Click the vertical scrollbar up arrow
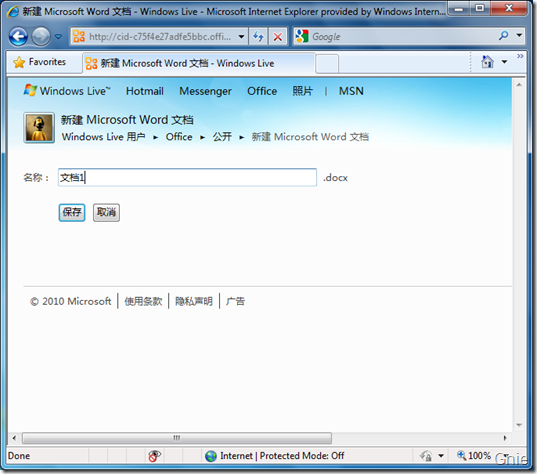 click(x=519, y=85)
